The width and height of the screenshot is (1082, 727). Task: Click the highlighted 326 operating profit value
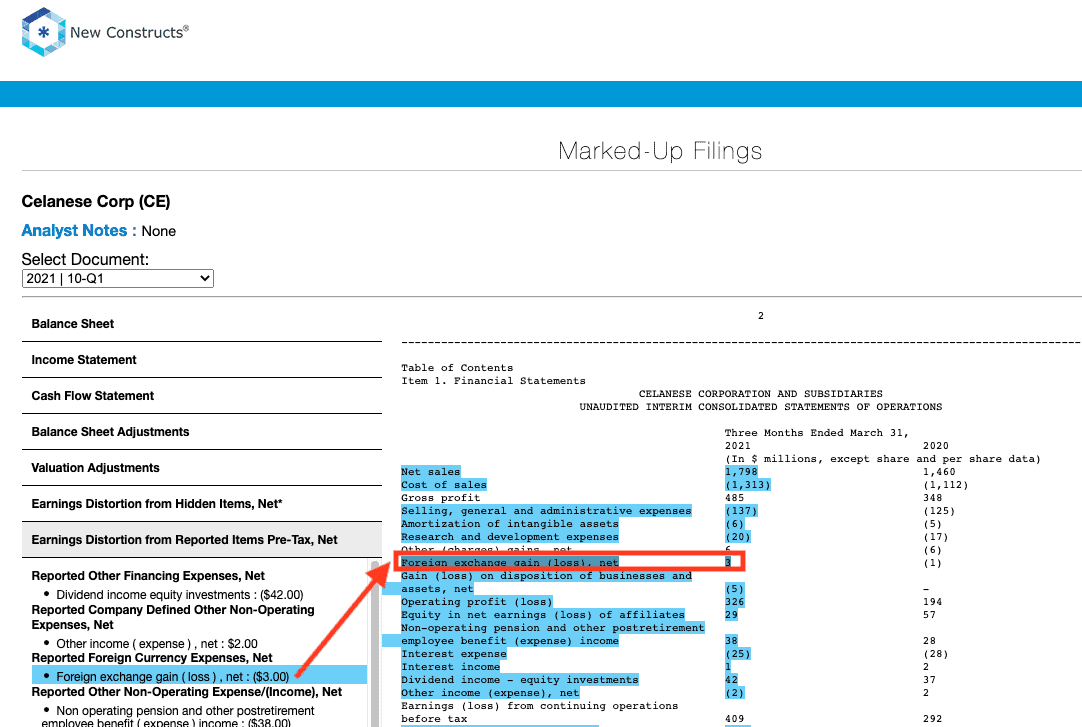(x=734, y=602)
